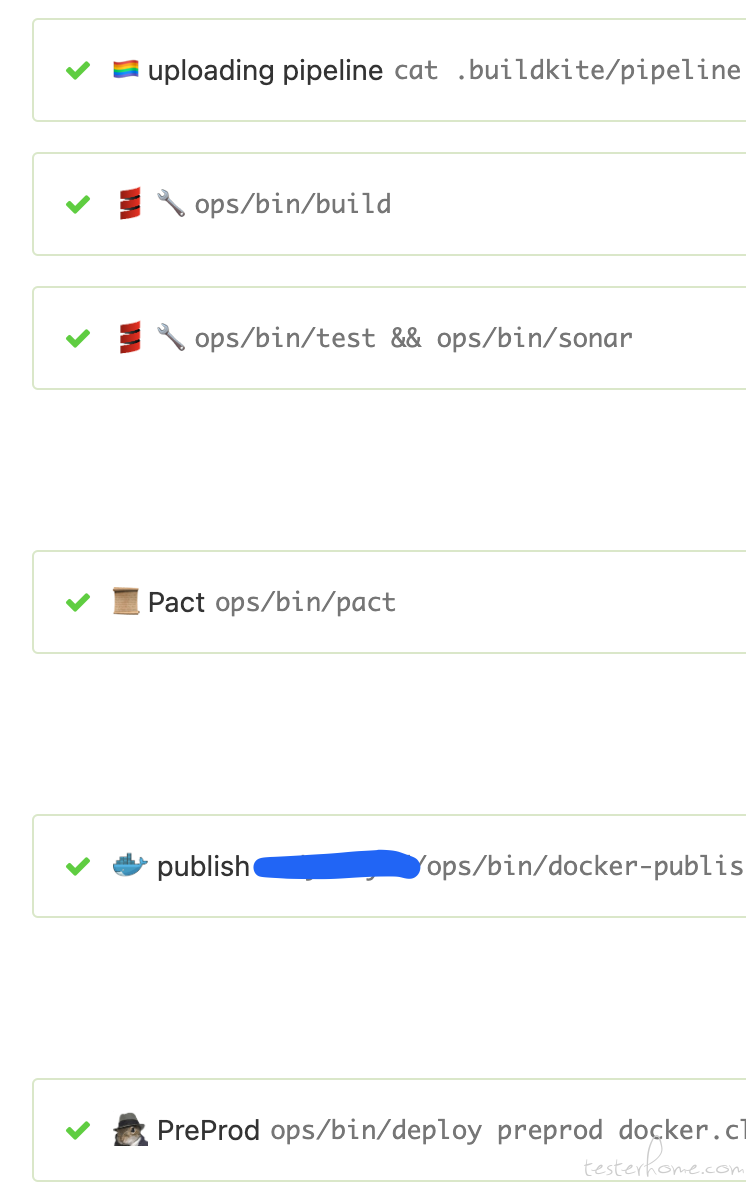Viewport: 746px width, 1192px height.
Task: Expand the uploading pipeline job row
Action: click(x=389, y=70)
